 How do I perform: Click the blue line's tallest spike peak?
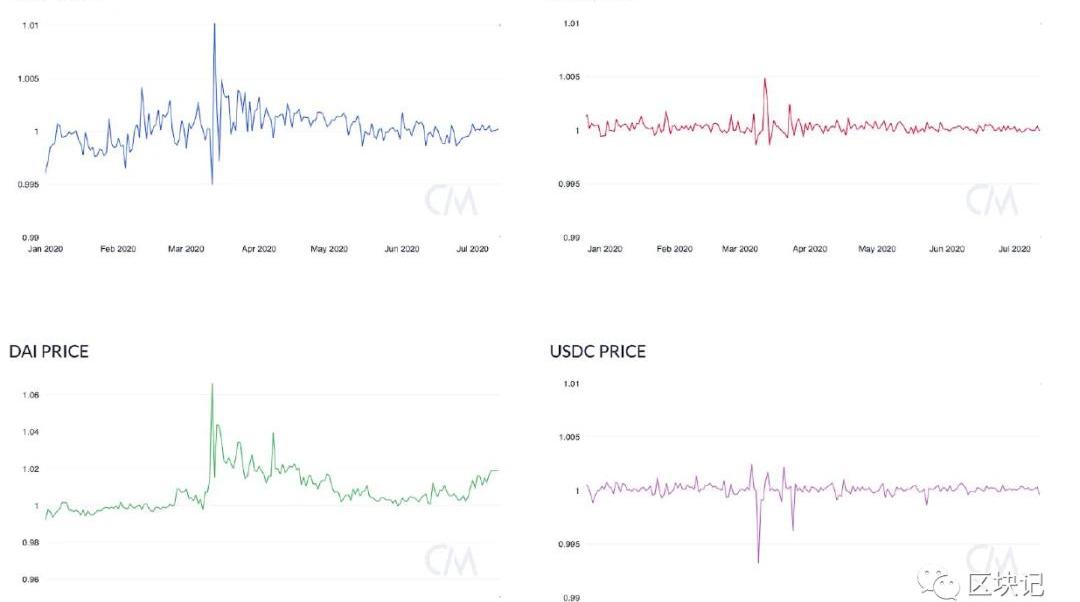214,24
